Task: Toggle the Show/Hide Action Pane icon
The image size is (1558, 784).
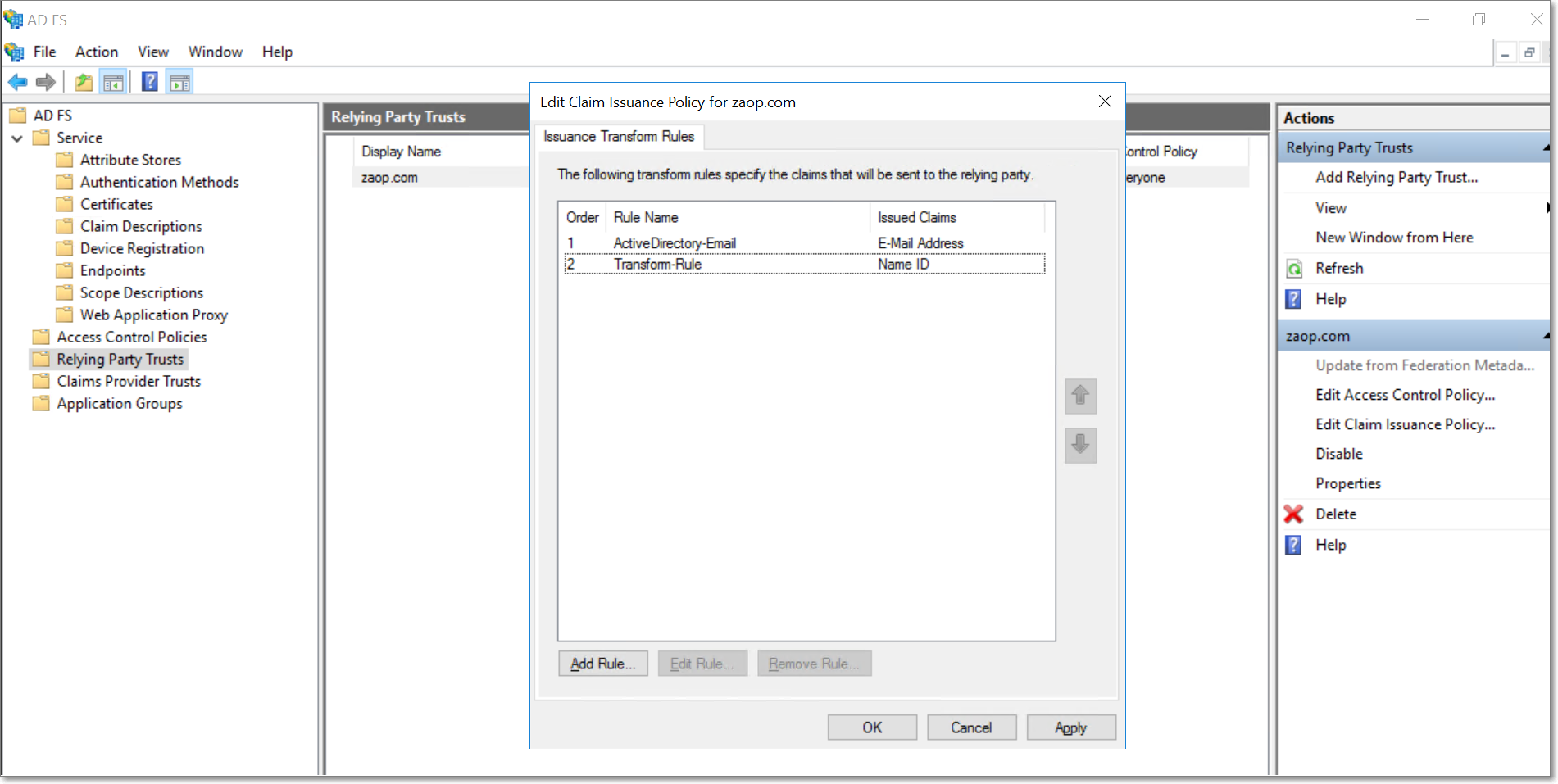Action: pyautogui.click(x=179, y=82)
